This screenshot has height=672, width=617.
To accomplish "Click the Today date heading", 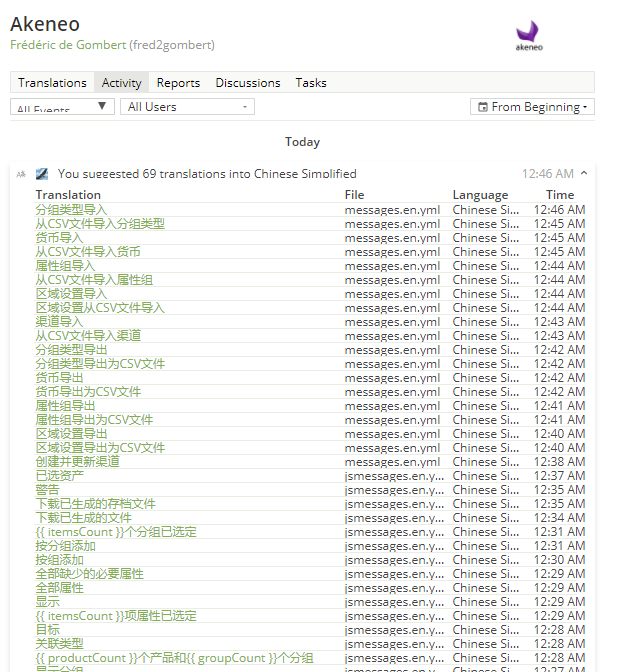I will click(303, 142).
